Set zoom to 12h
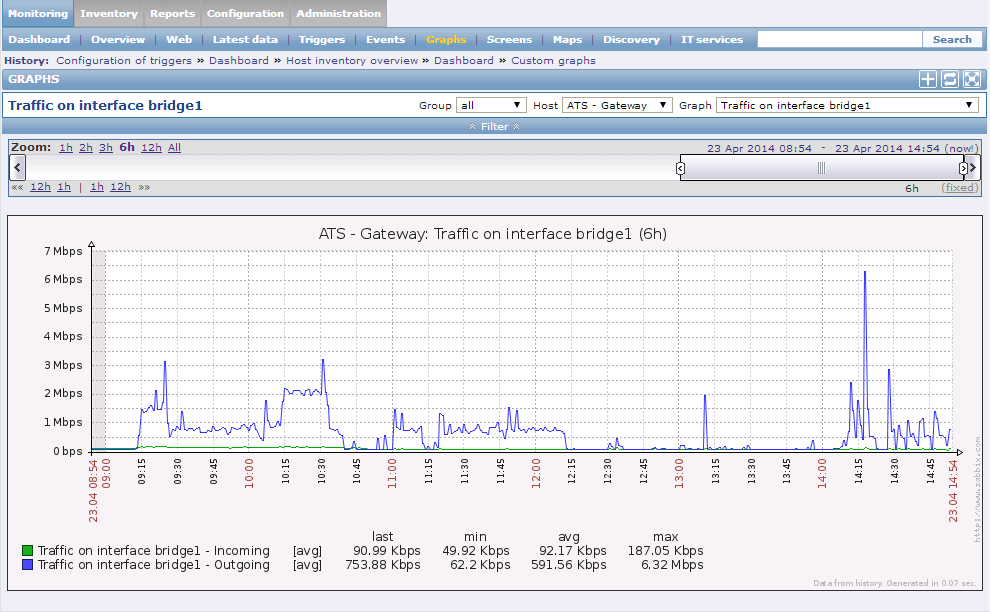The image size is (990, 612). coord(152,148)
